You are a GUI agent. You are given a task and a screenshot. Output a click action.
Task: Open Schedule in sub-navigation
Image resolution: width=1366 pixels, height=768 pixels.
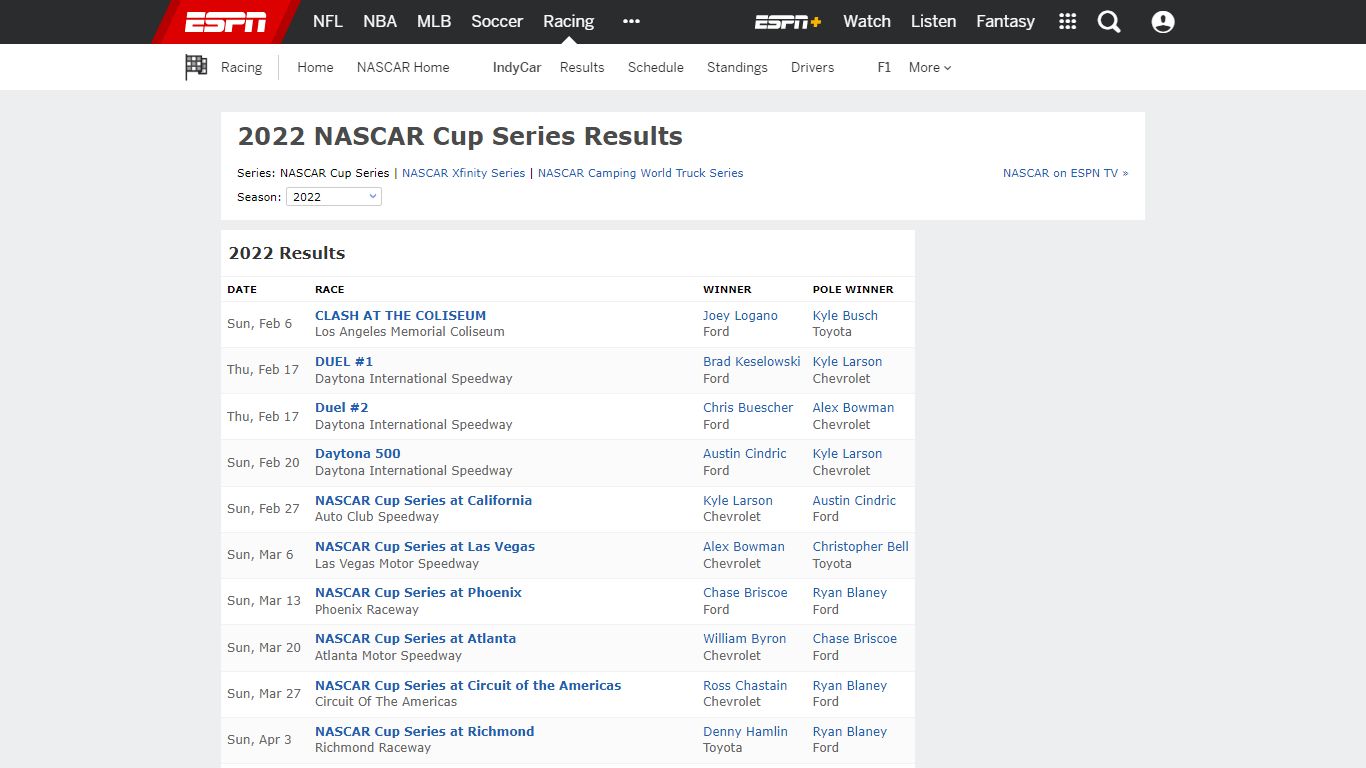coord(656,67)
